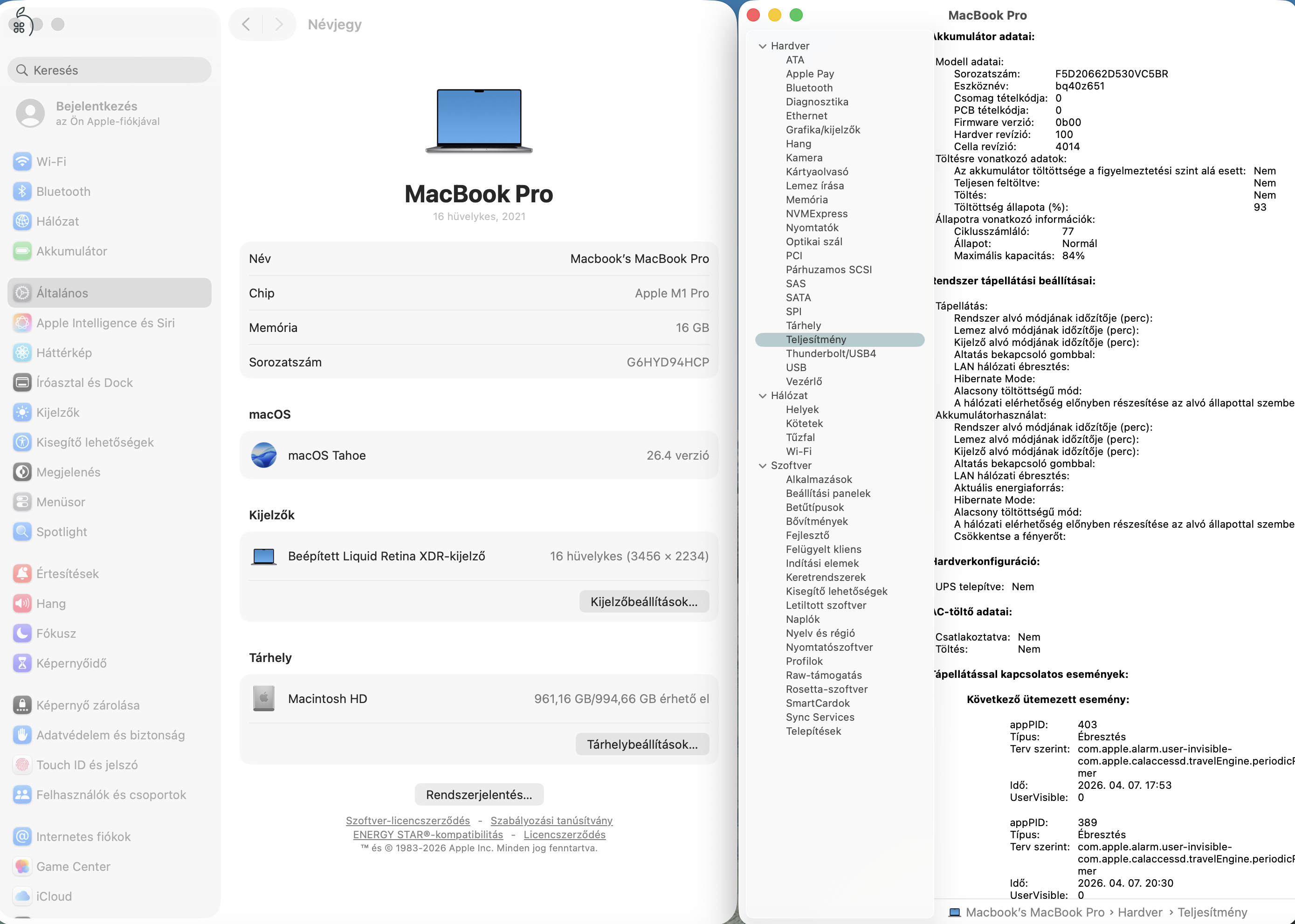Open the Akkumulátor settings pane

[x=72, y=251]
